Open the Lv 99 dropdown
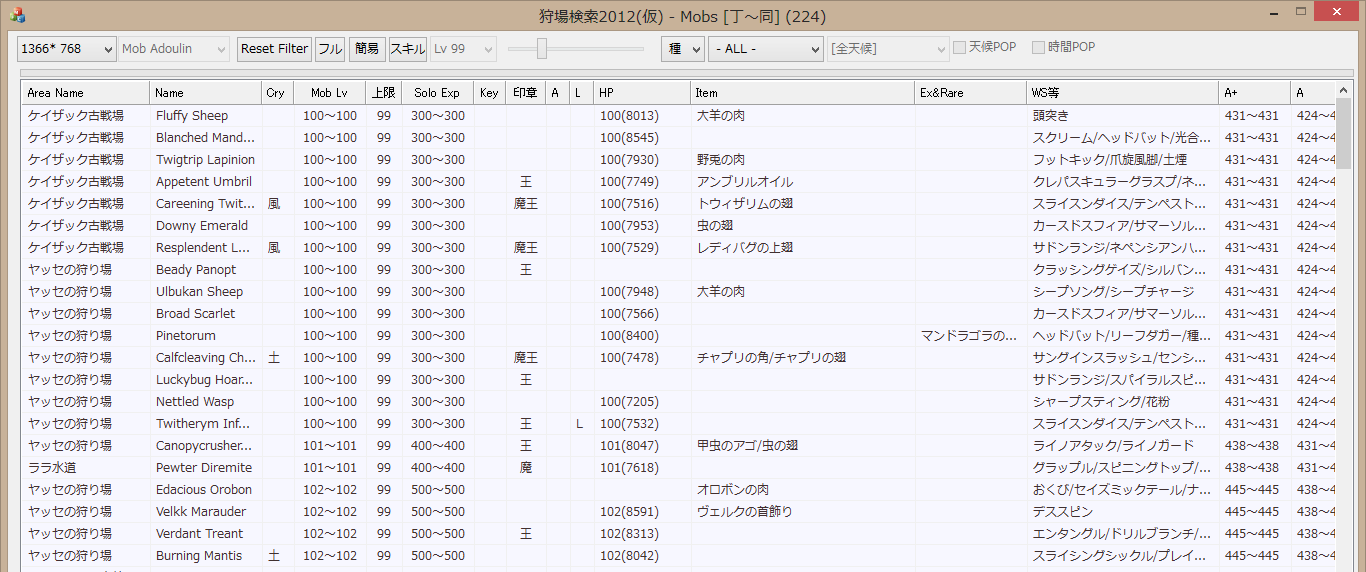Image resolution: width=1366 pixels, height=572 pixels. click(x=463, y=49)
